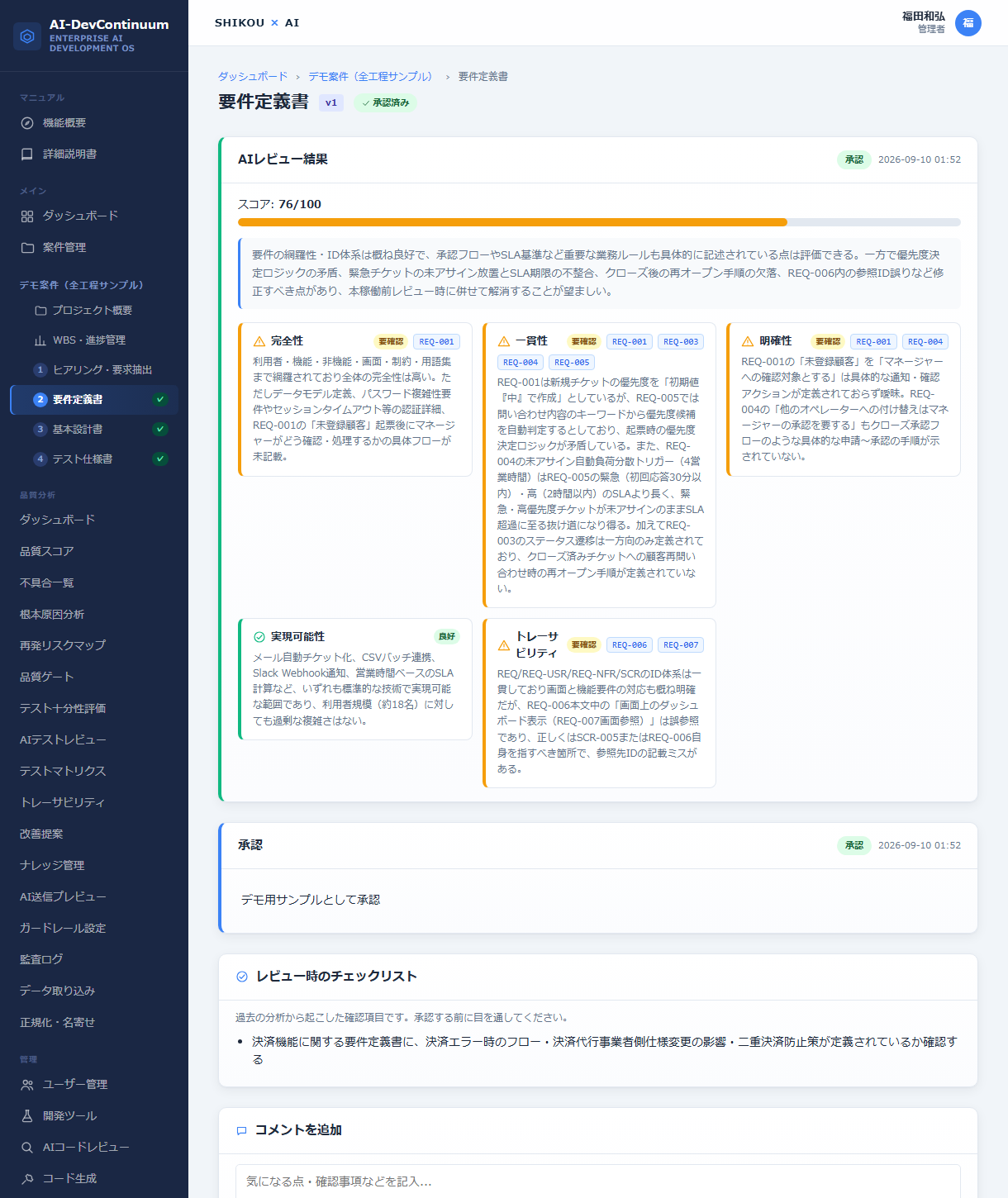Click 良好 badge on 実現可能性 card
The height and width of the screenshot is (1198, 1008).
tap(447, 637)
